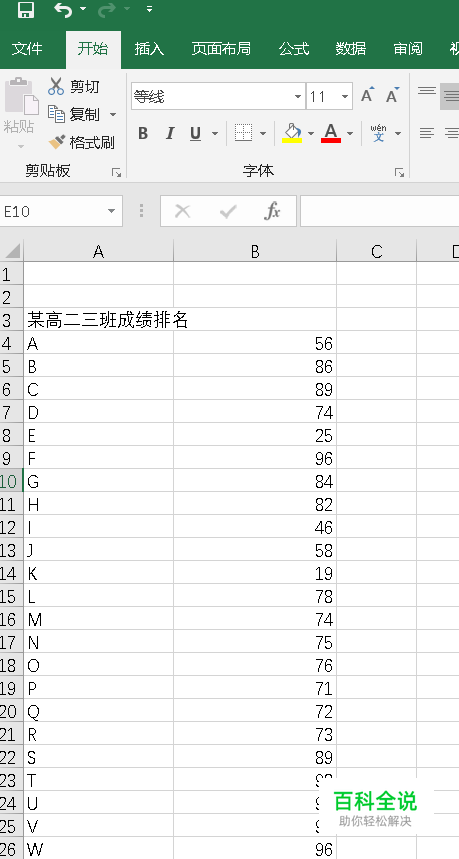
Task: Open the Name Box dropdown arrow
Action: (112, 211)
